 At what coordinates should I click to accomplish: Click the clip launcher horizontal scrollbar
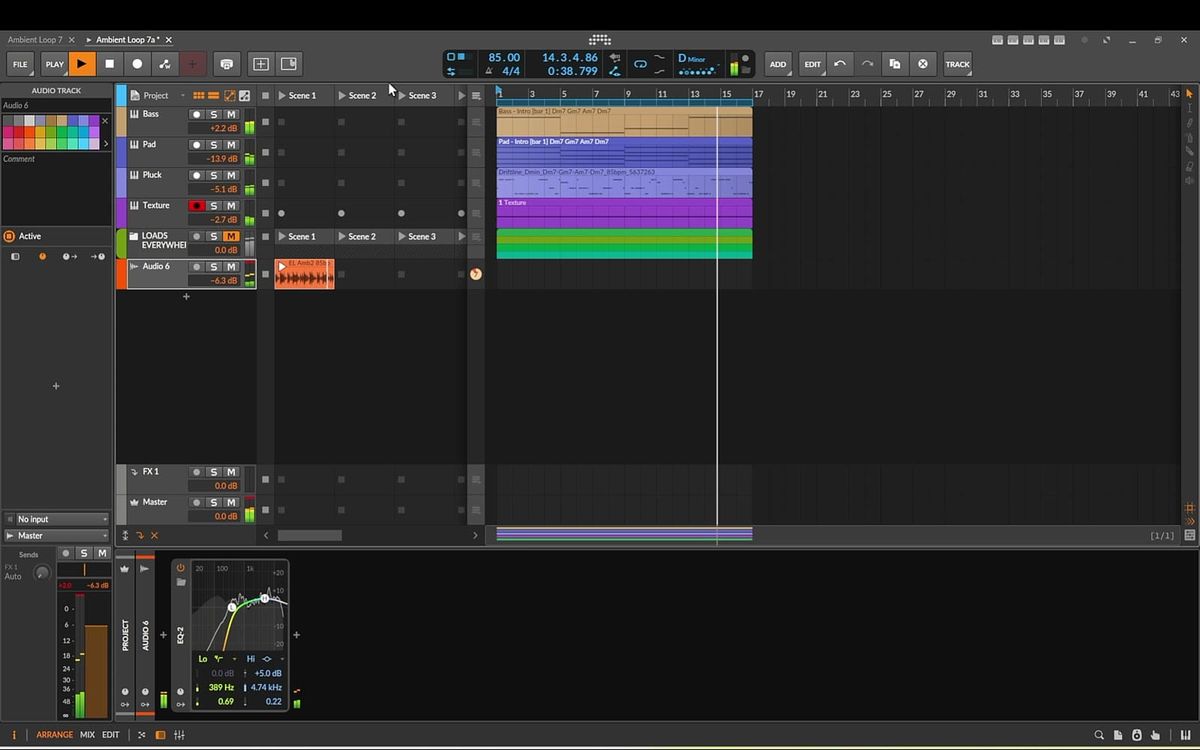tap(309, 536)
